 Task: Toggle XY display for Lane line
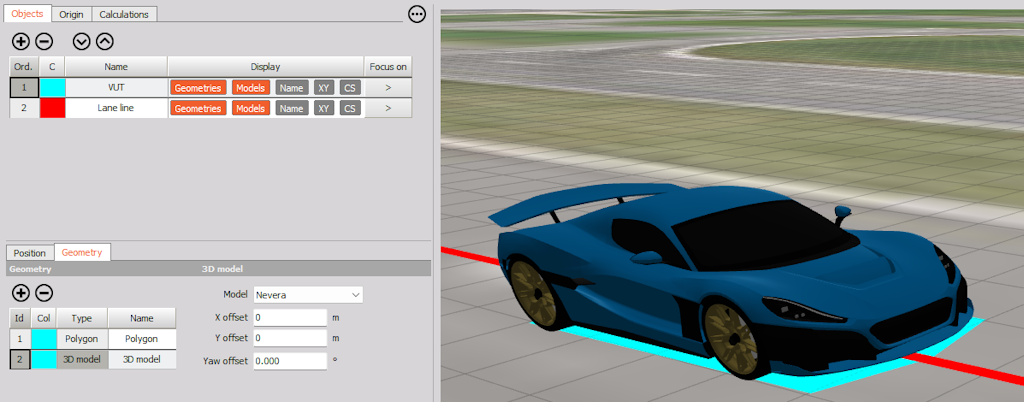pos(323,108)
